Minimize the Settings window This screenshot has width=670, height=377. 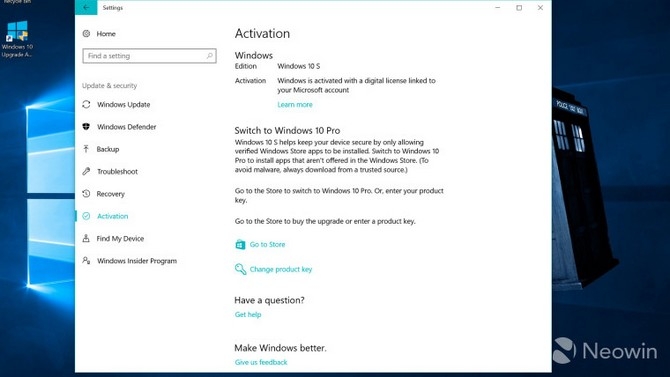click(x=497, y=7)
